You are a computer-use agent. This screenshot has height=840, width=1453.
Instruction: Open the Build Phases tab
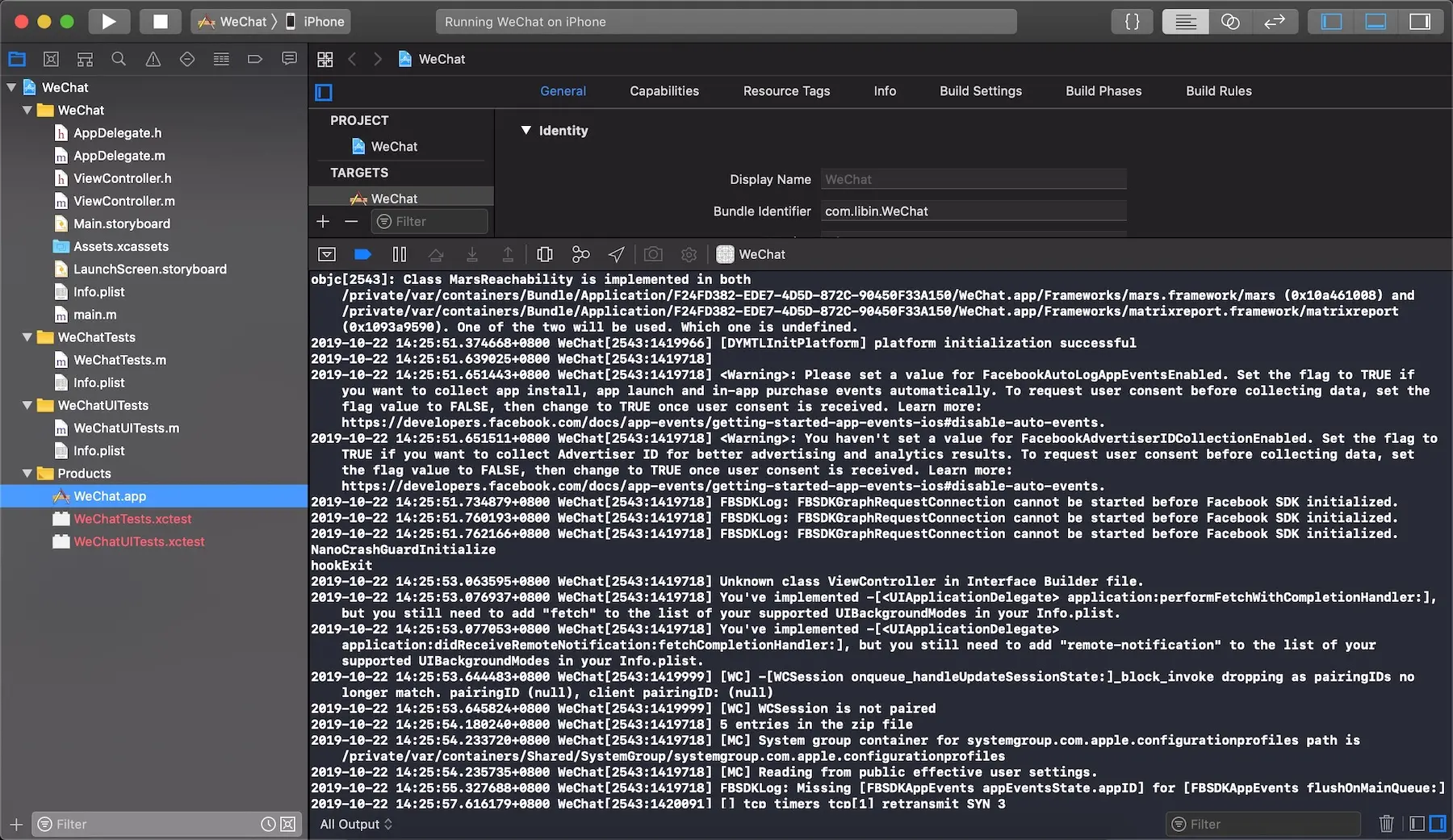[x=1103, y=91]
